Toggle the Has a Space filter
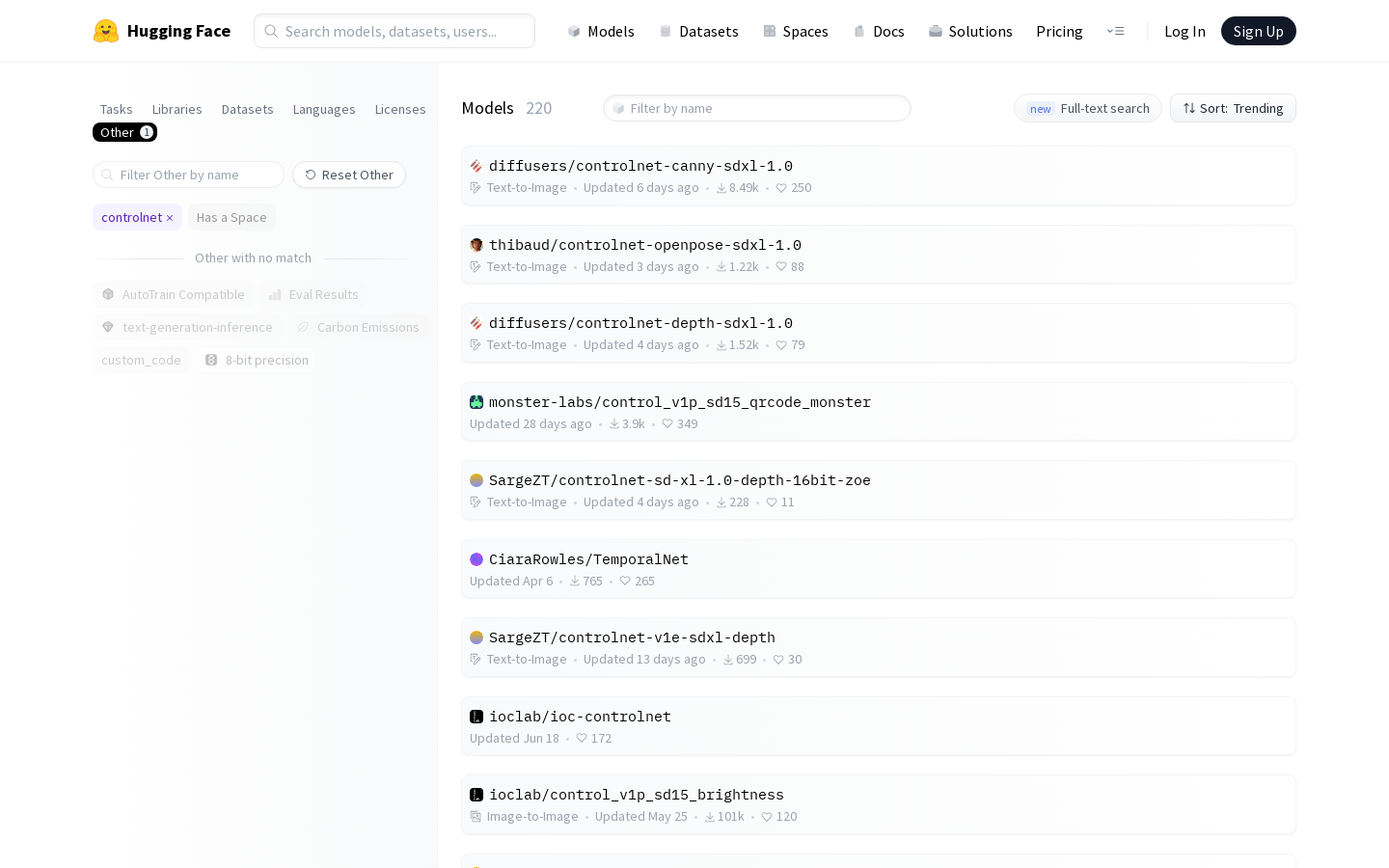 [x=231, y=217]
